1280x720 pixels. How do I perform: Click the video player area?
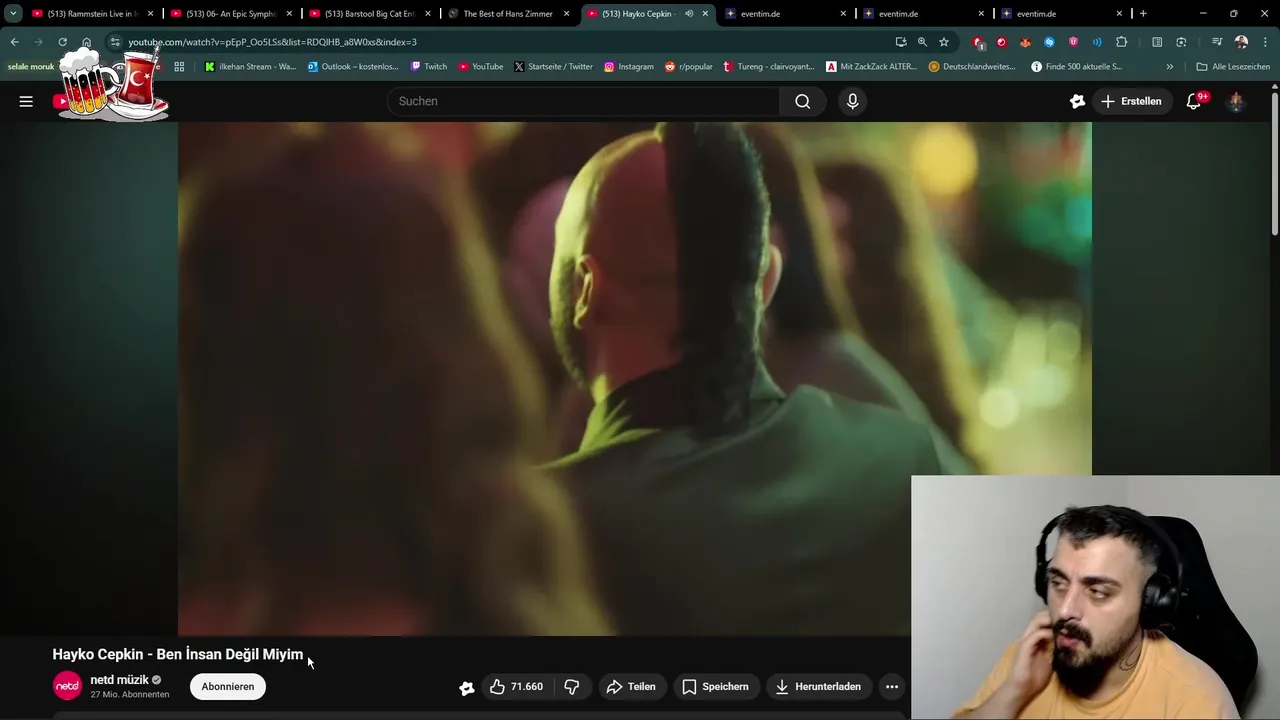[635, 379]
